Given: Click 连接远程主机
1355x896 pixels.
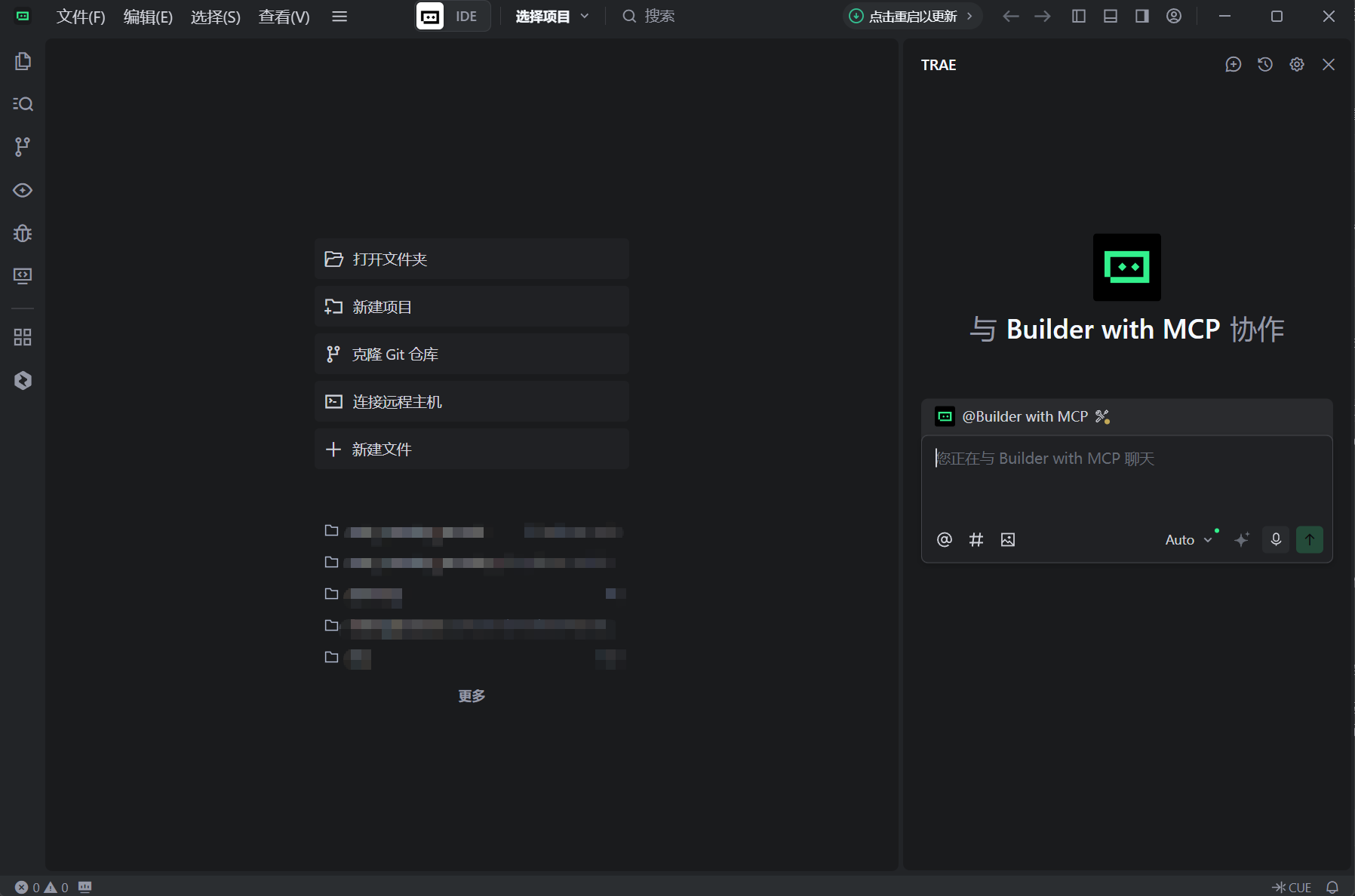Looking at the screenshot, I should pos(472,401).
